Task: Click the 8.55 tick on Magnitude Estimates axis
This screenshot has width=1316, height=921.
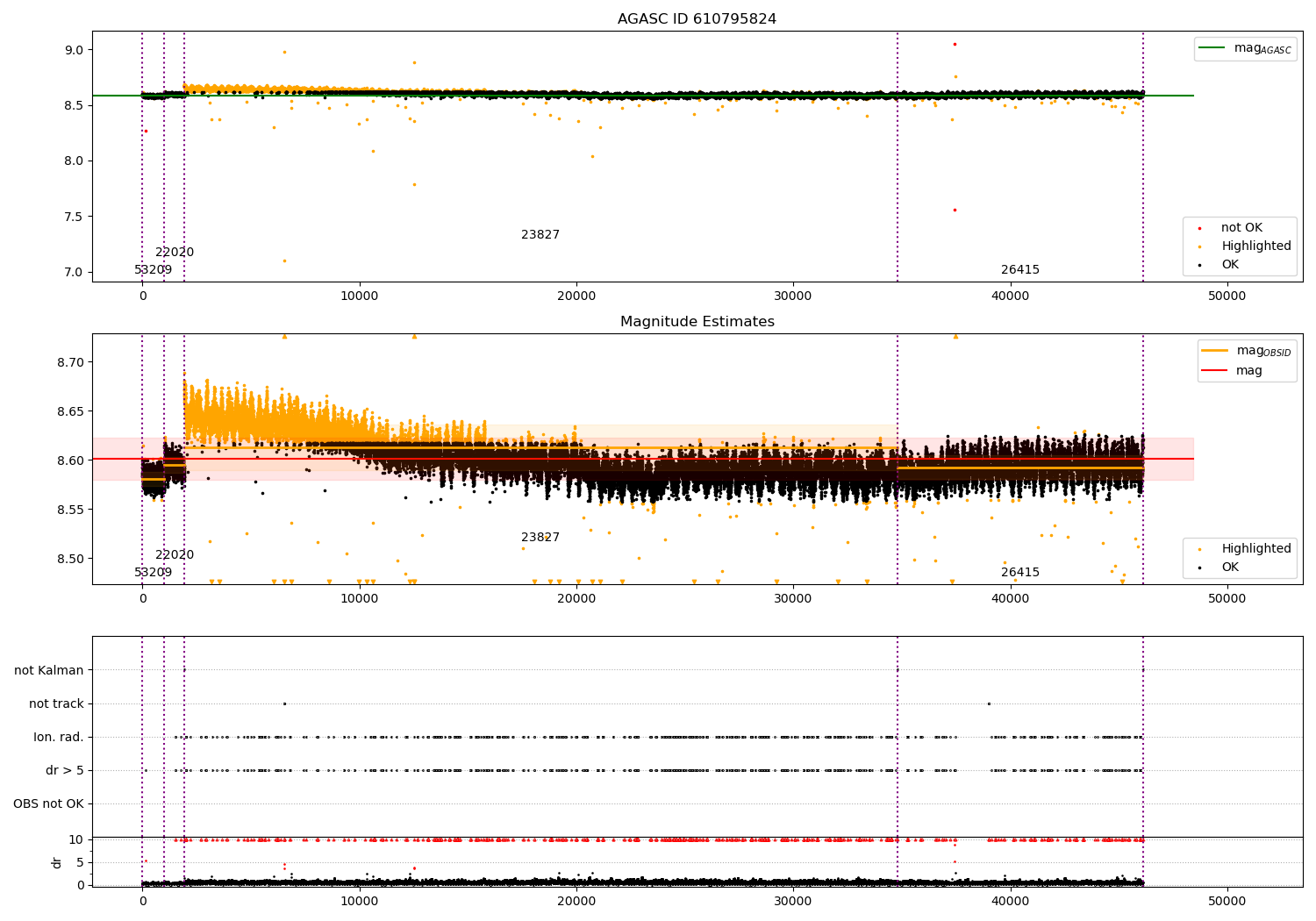Action: tap(70, 510)
